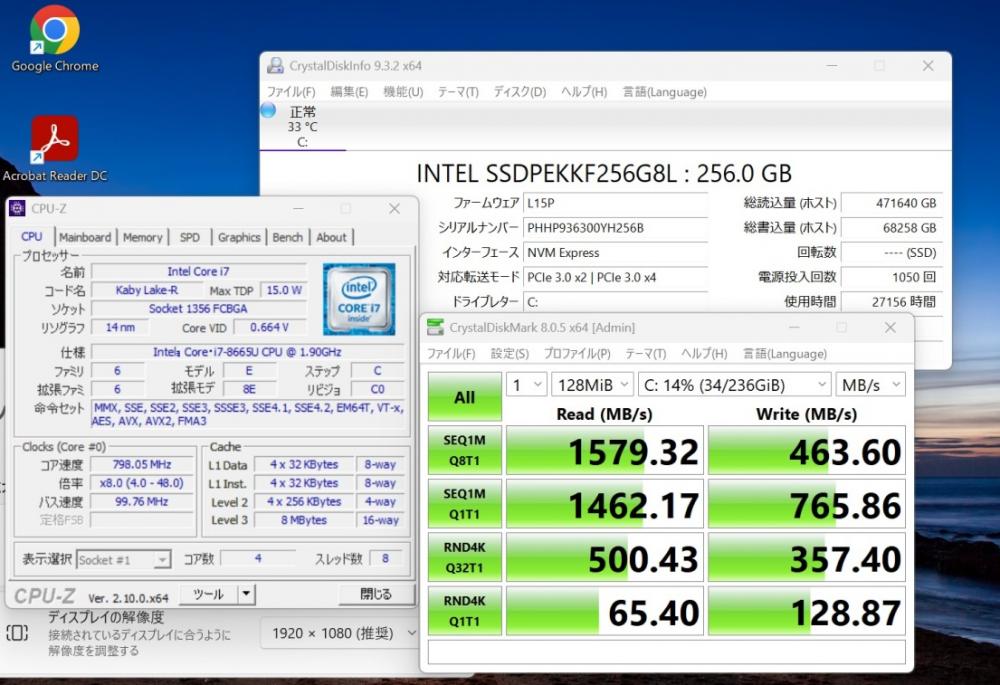Click power-on hours value 27156 時間
This screenshot has height=685, width=1000.
point(892,302)
